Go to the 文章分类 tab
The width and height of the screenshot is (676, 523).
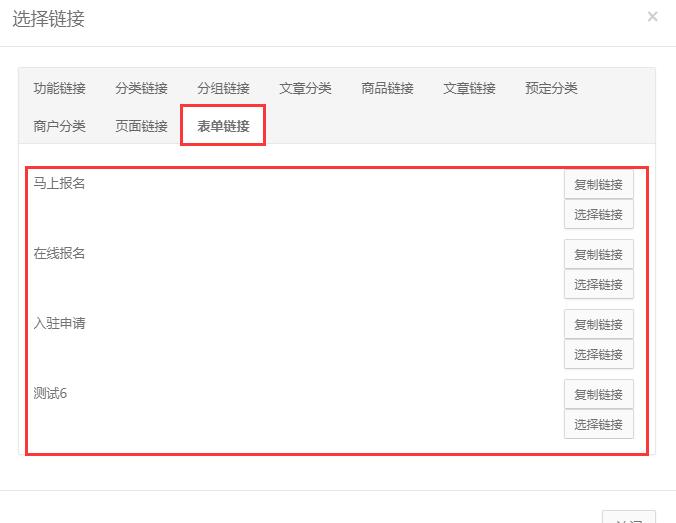point(305,88)
